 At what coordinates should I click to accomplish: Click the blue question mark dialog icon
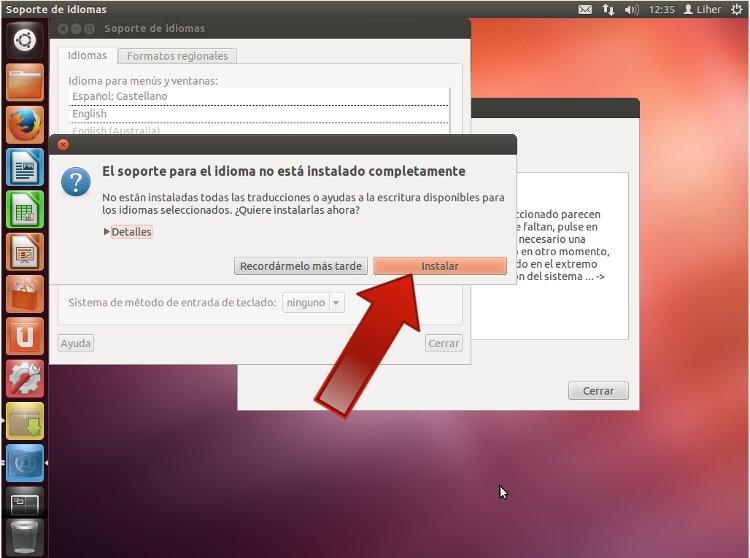pyautogui.click(x=76, y=182)
